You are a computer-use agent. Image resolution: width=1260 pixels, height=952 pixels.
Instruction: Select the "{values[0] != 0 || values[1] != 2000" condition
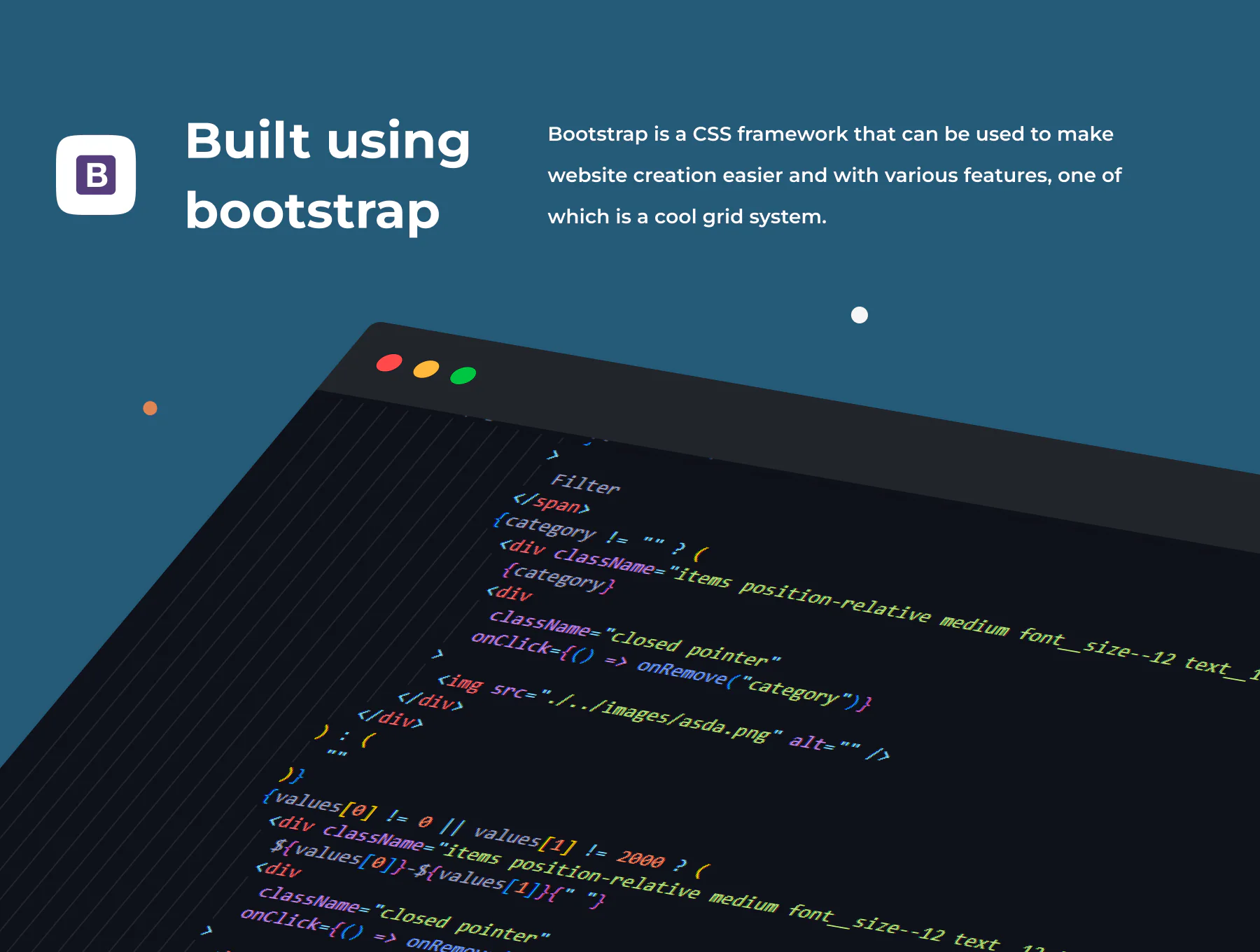click(x=464, y=830)
